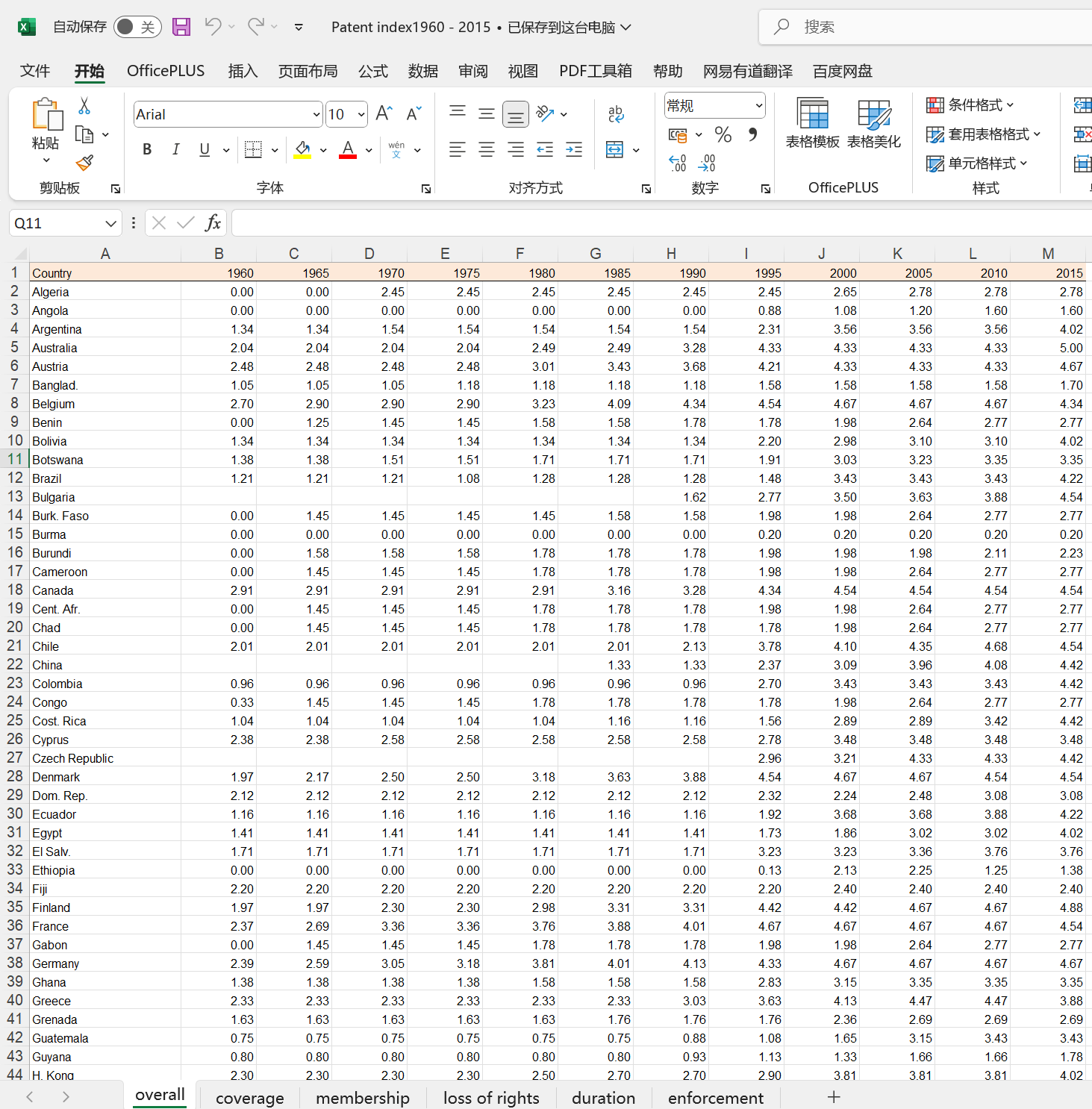
Task: Apply yellow fill color swatch
Action: tap(302, 149)
